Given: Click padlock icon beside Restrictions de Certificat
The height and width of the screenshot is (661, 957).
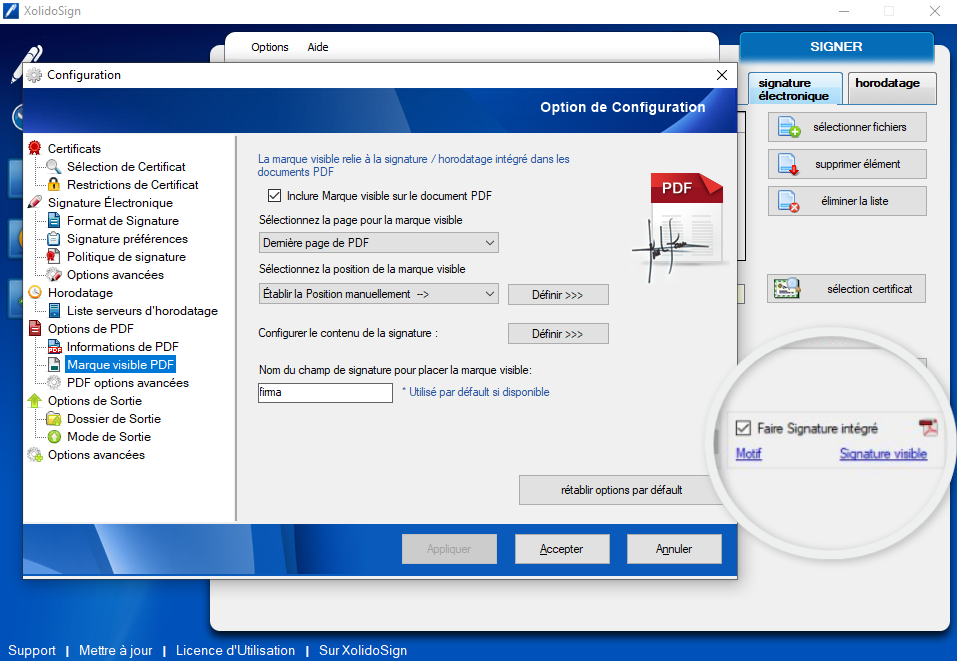Looking at the screenshot, I should click(x=54, y=184).
